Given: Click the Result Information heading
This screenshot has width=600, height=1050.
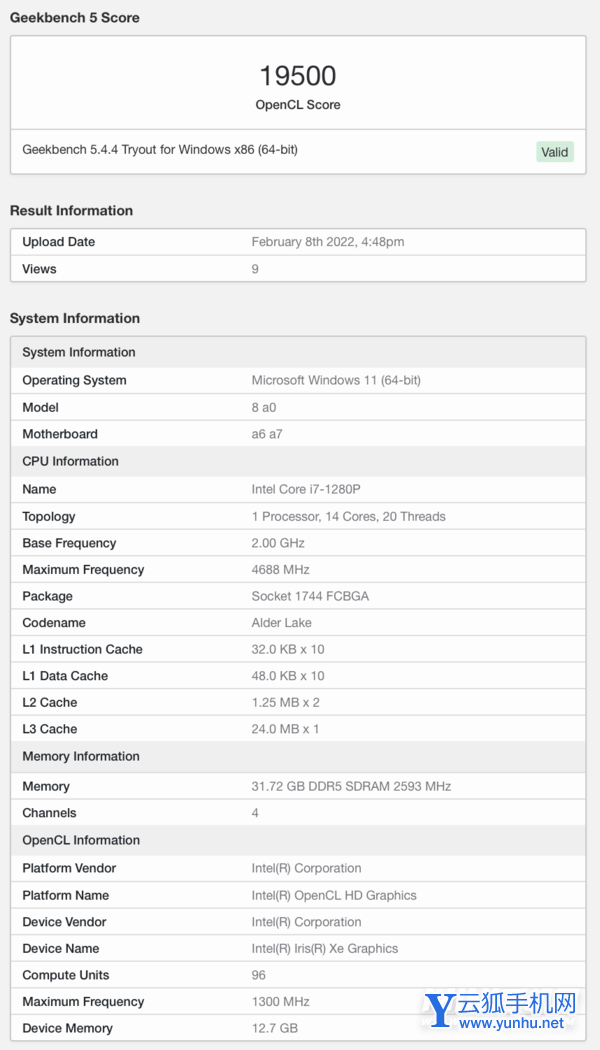Looking at the screenshot, I should pos(71,210).
